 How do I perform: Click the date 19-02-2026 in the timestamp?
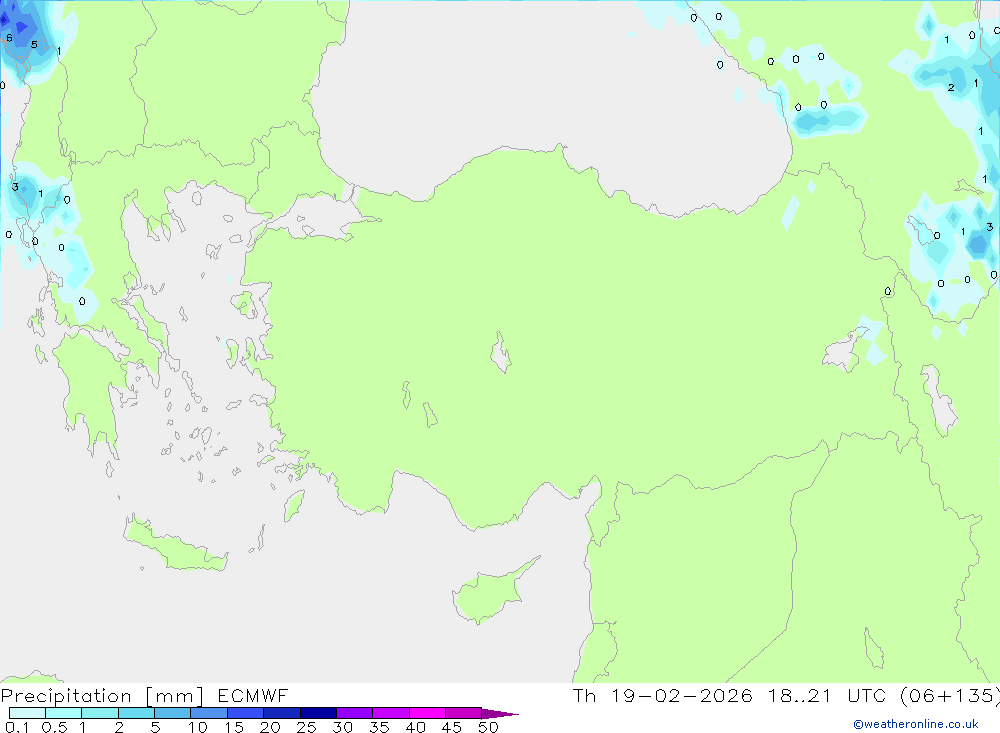pos(682,695)
